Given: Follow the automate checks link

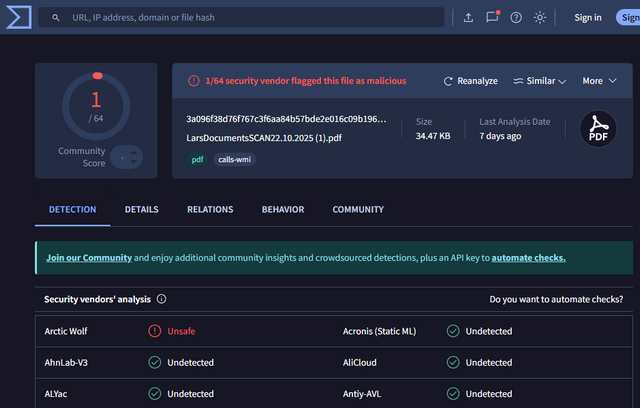Looking at the screenshot, I should point(529,258).
